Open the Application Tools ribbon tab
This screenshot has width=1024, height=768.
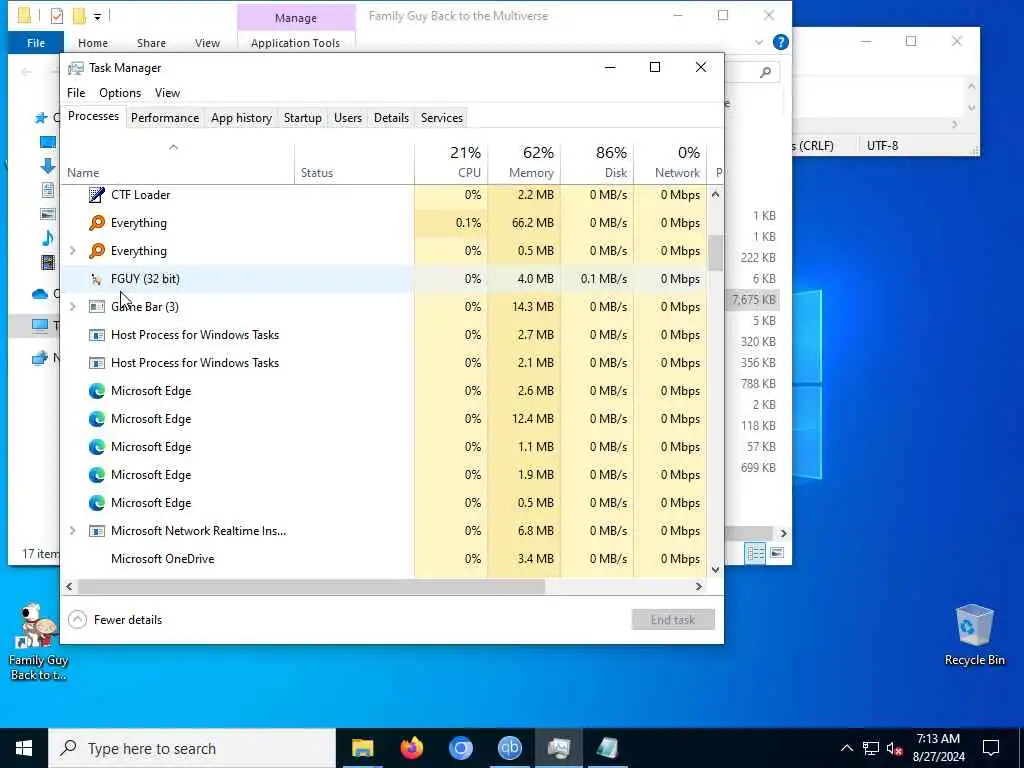[295, 42]
